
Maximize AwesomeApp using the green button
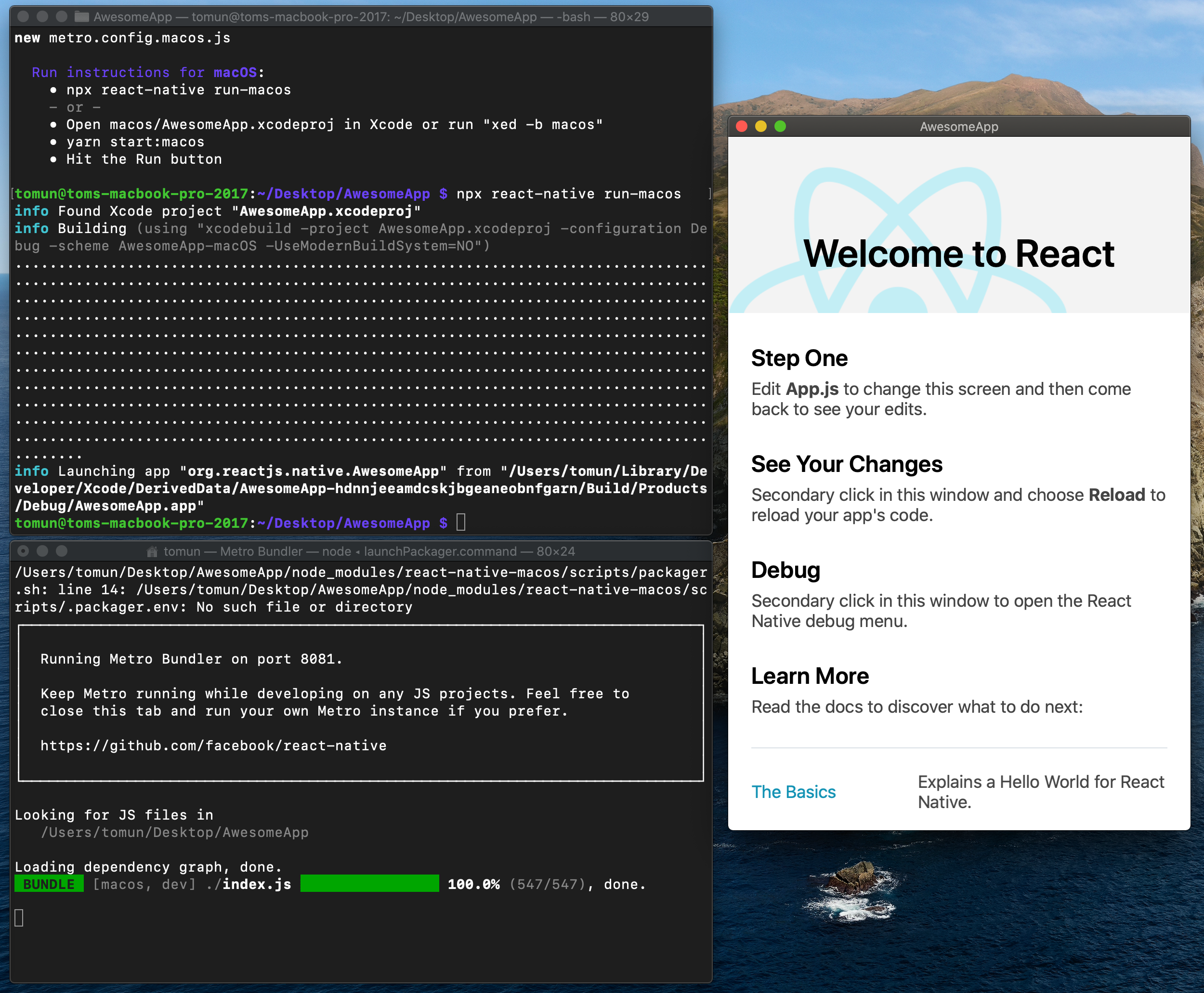[x=780, y=127]
